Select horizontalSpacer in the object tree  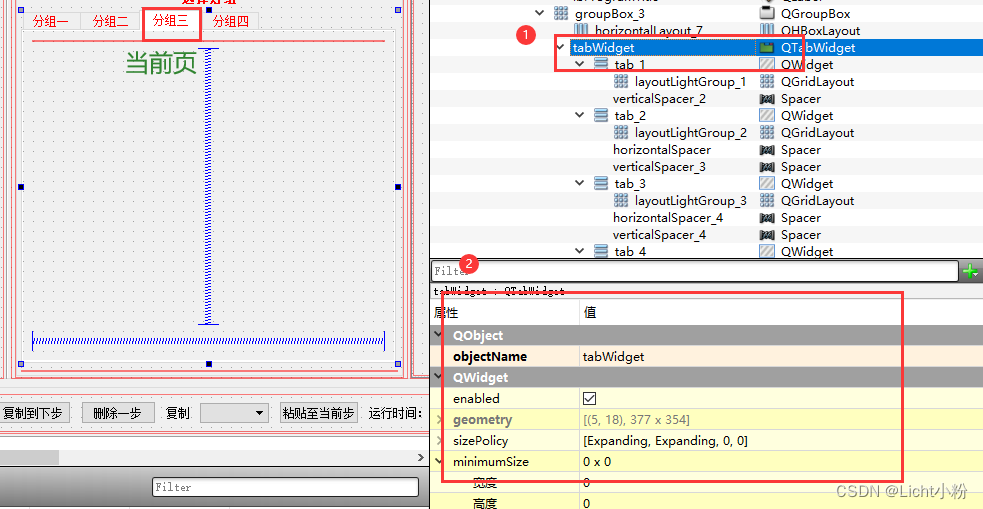click(x=662, y=150)
